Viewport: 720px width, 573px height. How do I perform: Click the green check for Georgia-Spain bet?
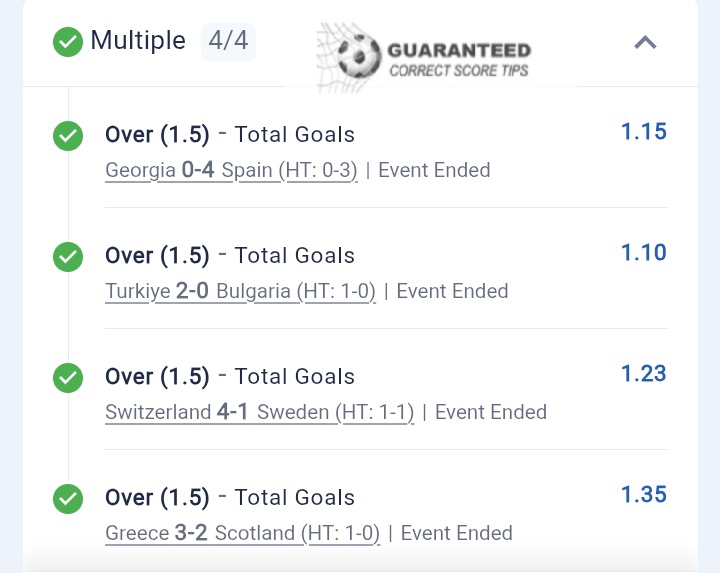pyautogui.click(x=68, y=135)
